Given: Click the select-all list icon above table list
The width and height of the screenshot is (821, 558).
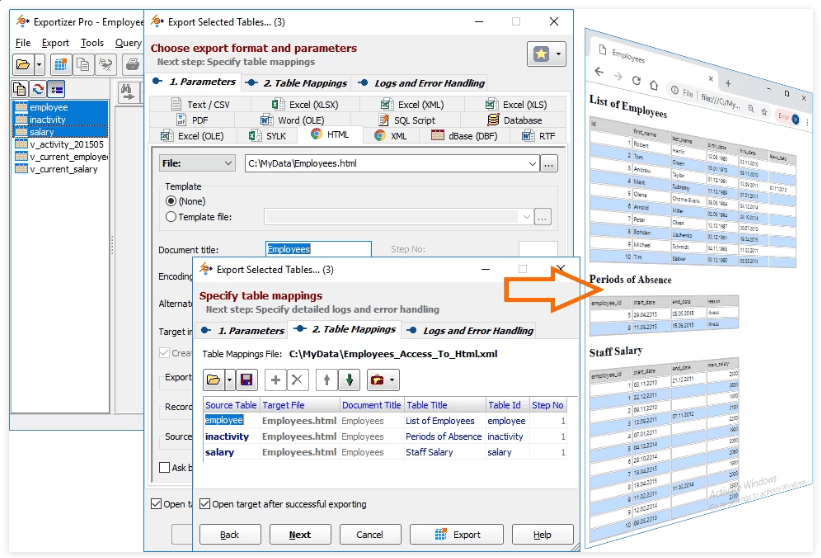Looking at the screenshot, I should coord(56,90).
